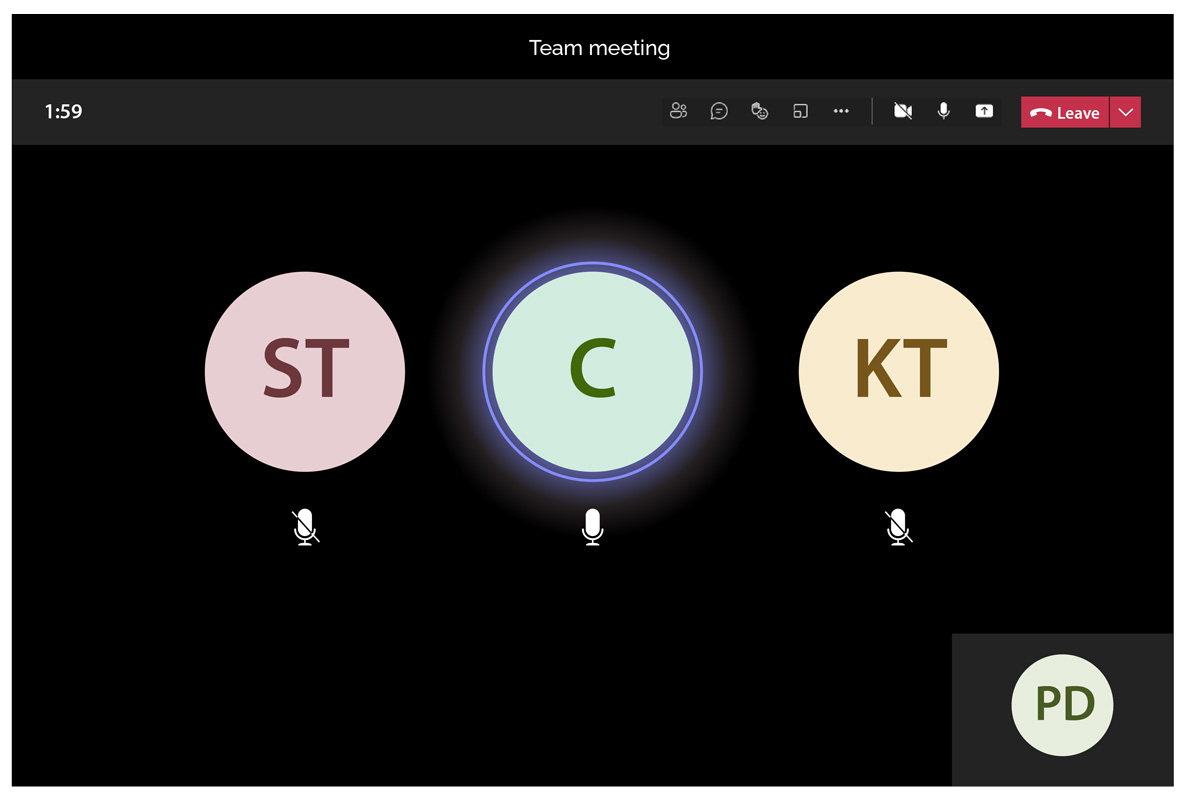Open the share content tray icon

click(984, 111)
